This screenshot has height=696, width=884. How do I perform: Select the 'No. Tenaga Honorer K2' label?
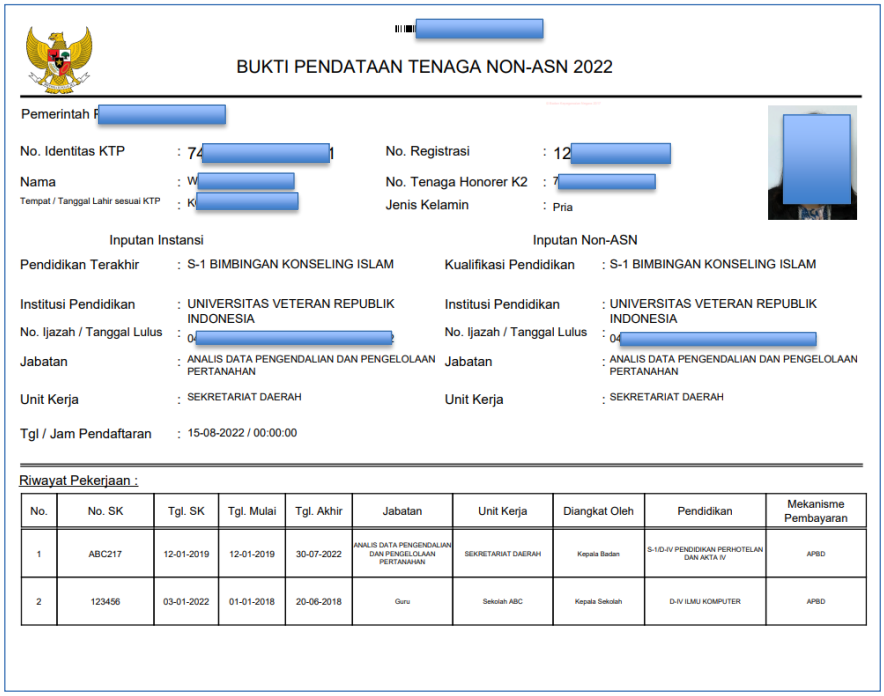[x=457, y=182]
